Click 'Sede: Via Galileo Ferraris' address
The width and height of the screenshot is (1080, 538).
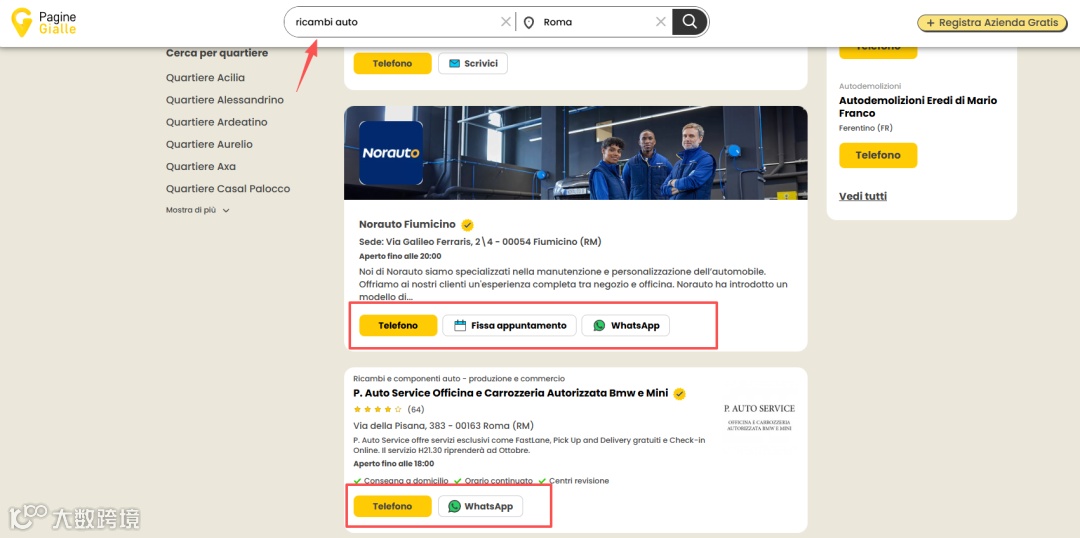tap(481, 242)
